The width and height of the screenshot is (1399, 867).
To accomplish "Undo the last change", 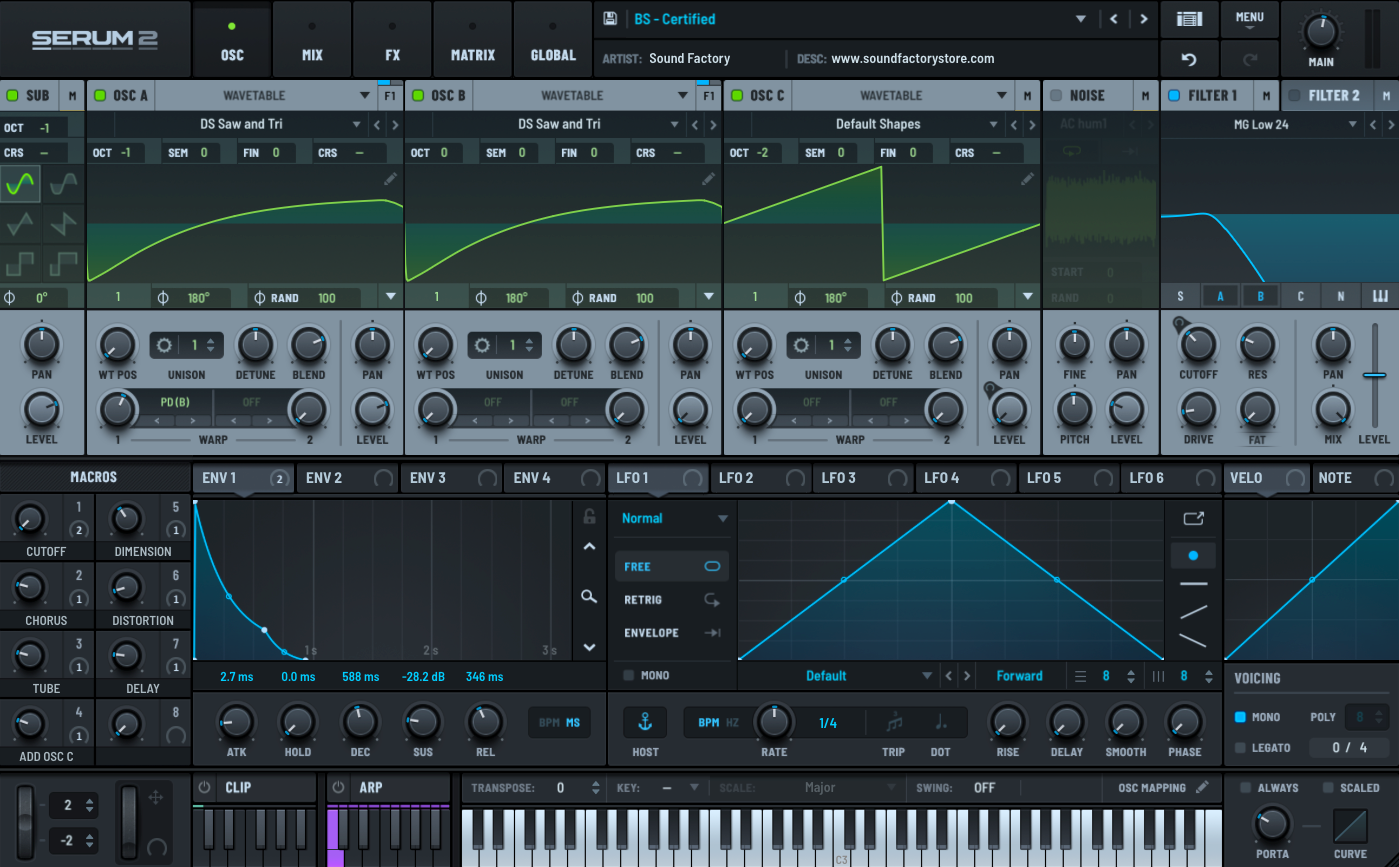I will [x=1189, y=59].
